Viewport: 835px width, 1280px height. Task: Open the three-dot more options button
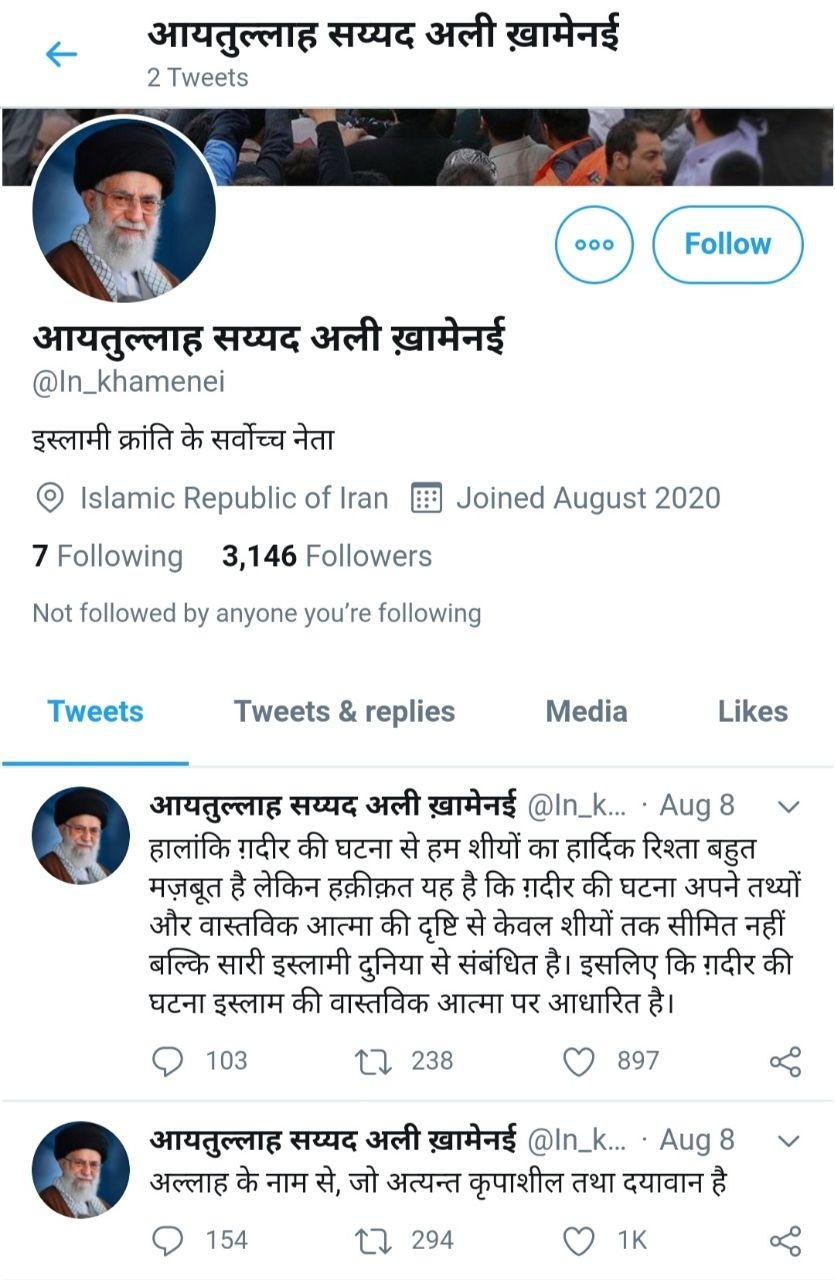tap(594, 244)
